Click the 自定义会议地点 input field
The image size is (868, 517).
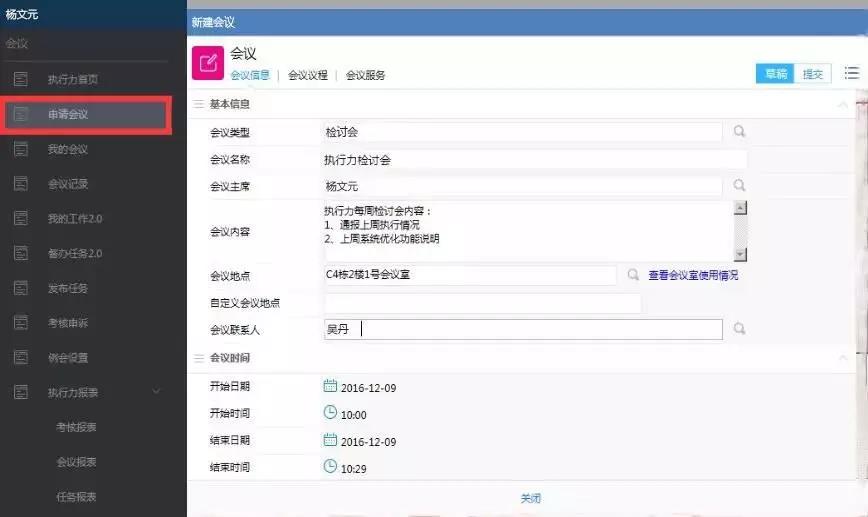(482, 303)
